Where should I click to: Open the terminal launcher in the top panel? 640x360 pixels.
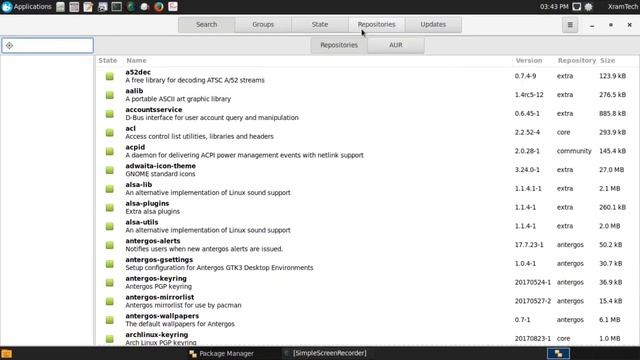[116, 7]
